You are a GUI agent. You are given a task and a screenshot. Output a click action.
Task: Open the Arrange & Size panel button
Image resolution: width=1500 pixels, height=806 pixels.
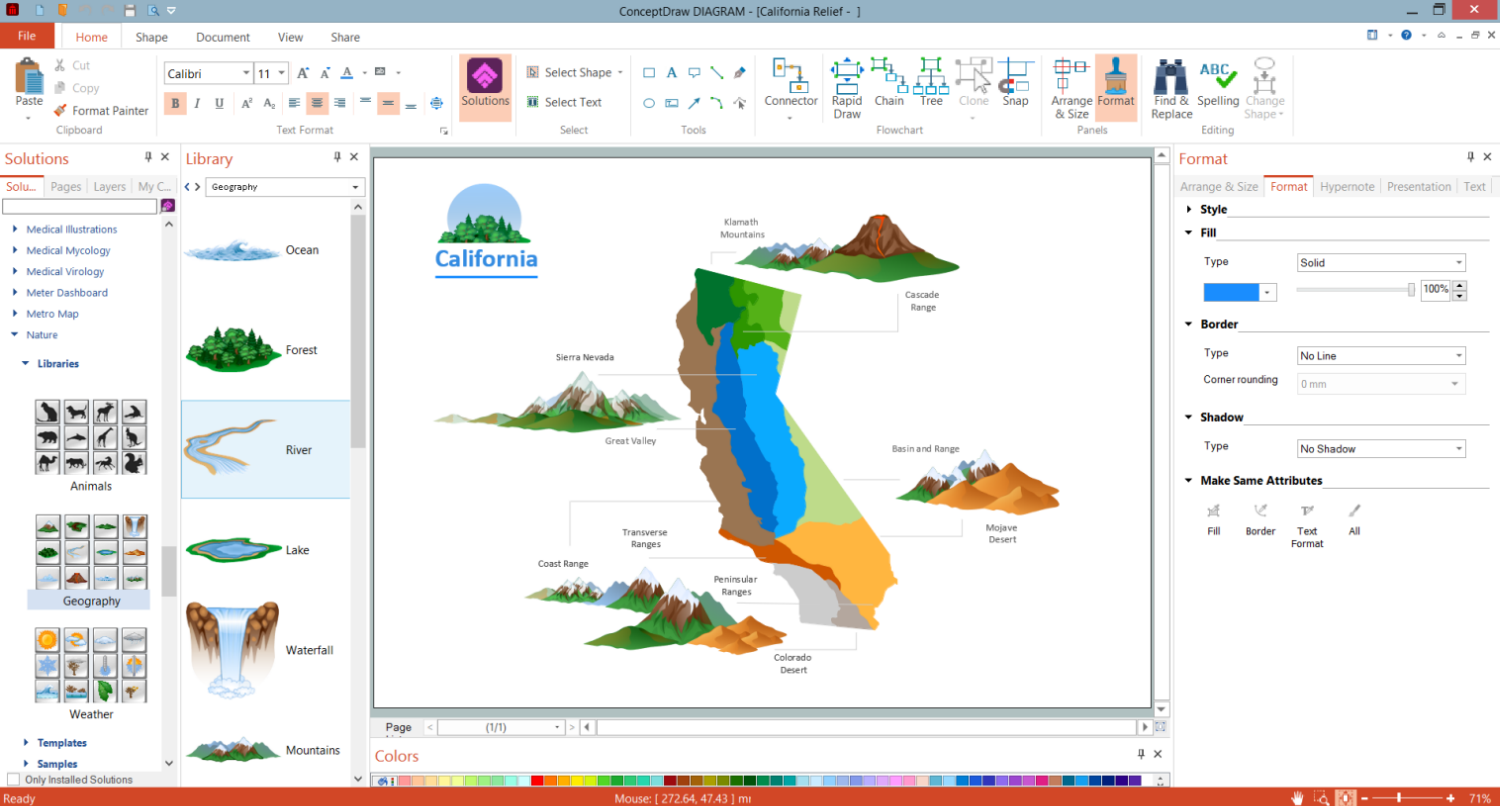click(x=1071, y=88)
